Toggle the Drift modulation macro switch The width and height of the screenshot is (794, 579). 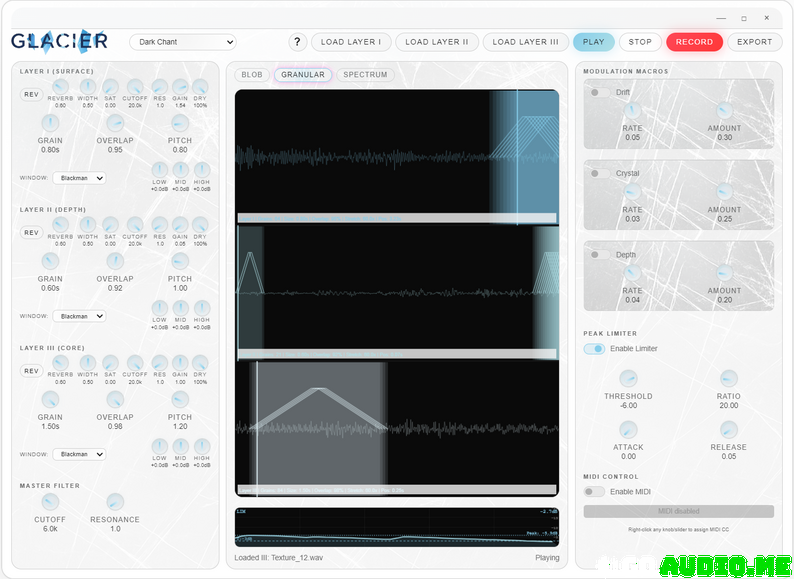pos(598,92)
